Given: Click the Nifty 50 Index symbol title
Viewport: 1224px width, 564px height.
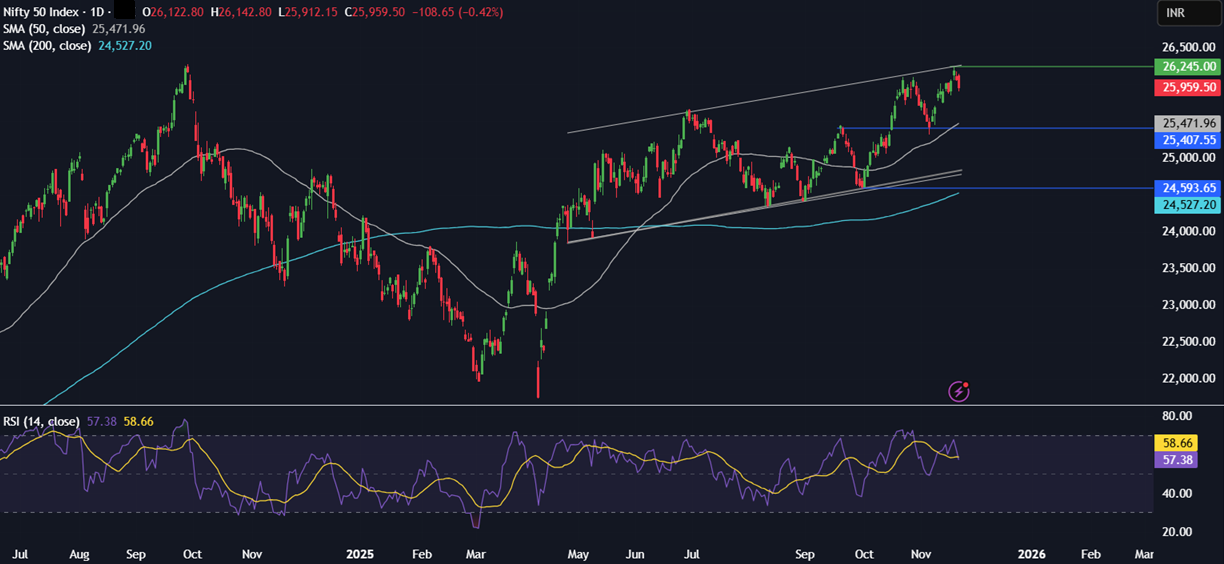Looking at the screenshot, I should point(41,12).
